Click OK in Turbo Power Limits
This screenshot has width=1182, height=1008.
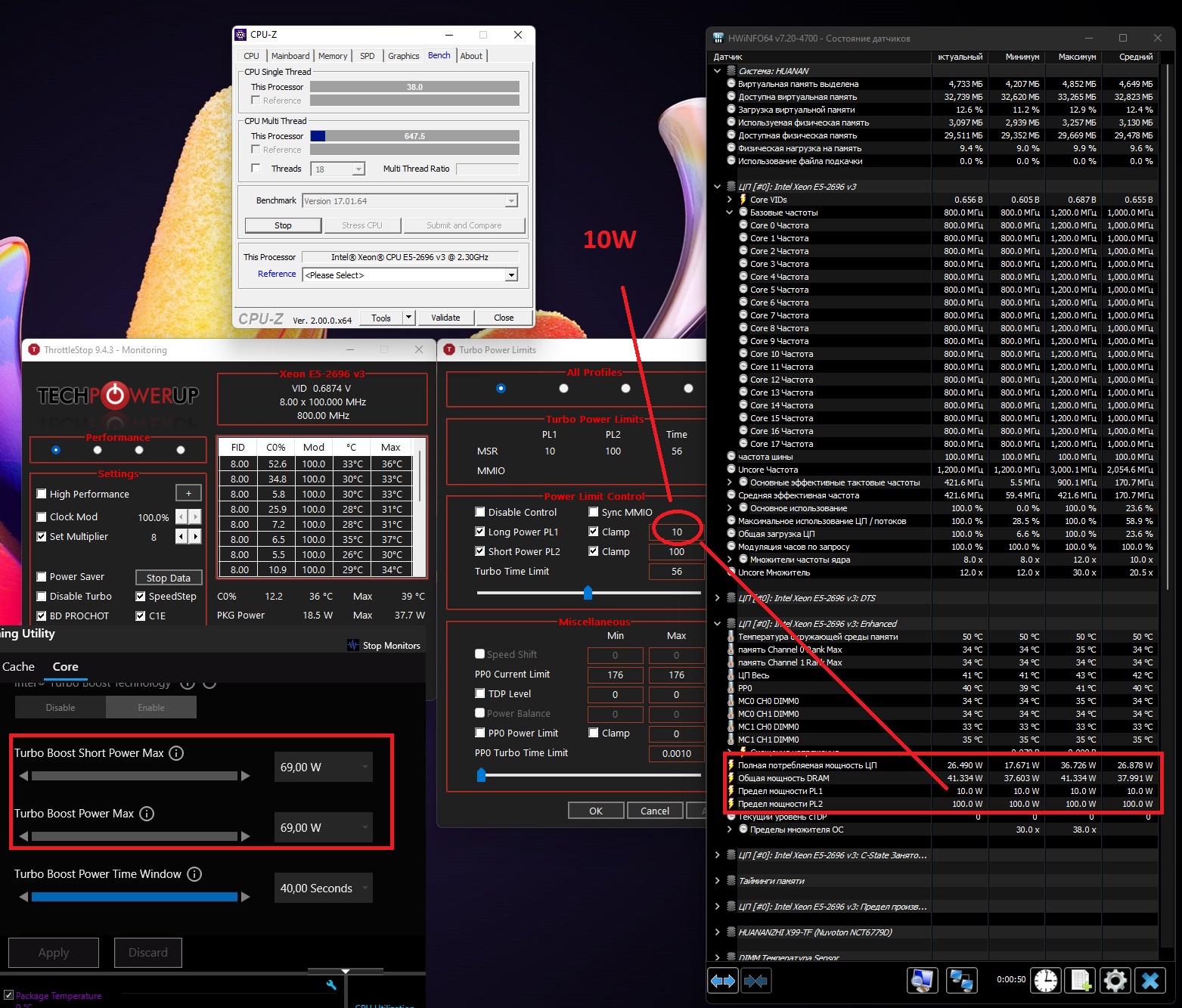tap(596, 811)
